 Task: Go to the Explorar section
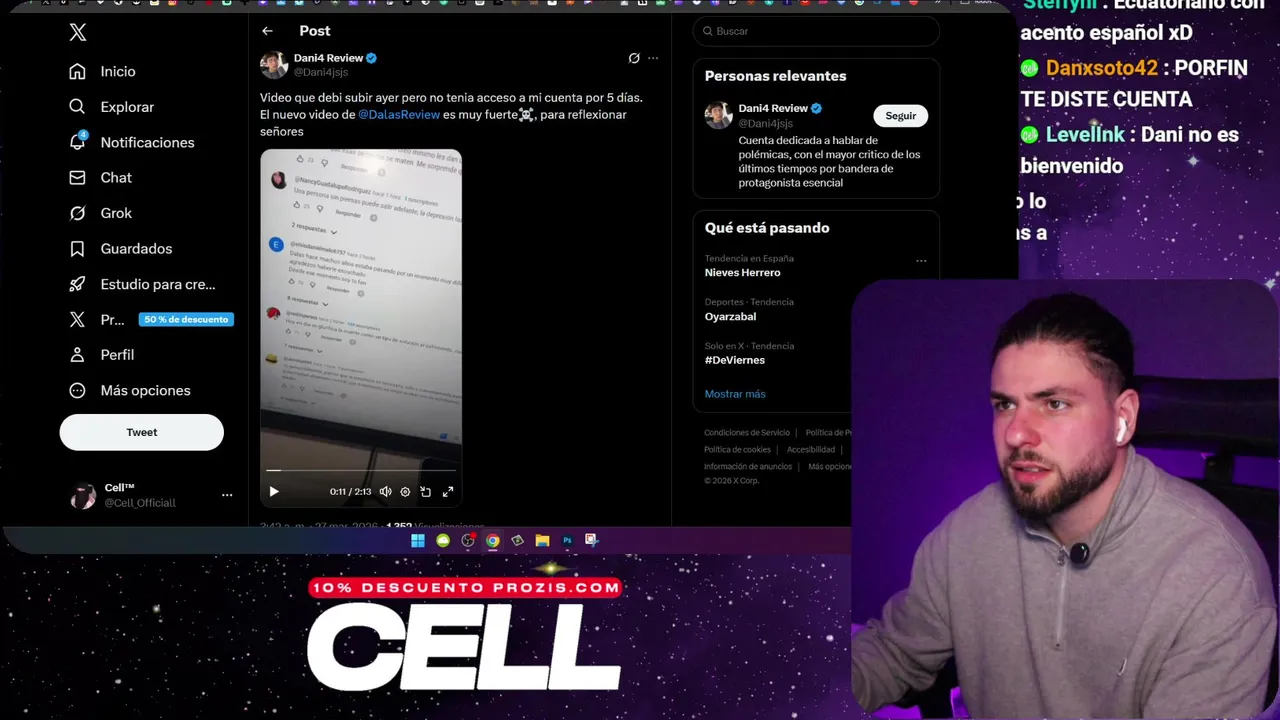point(111,107)
